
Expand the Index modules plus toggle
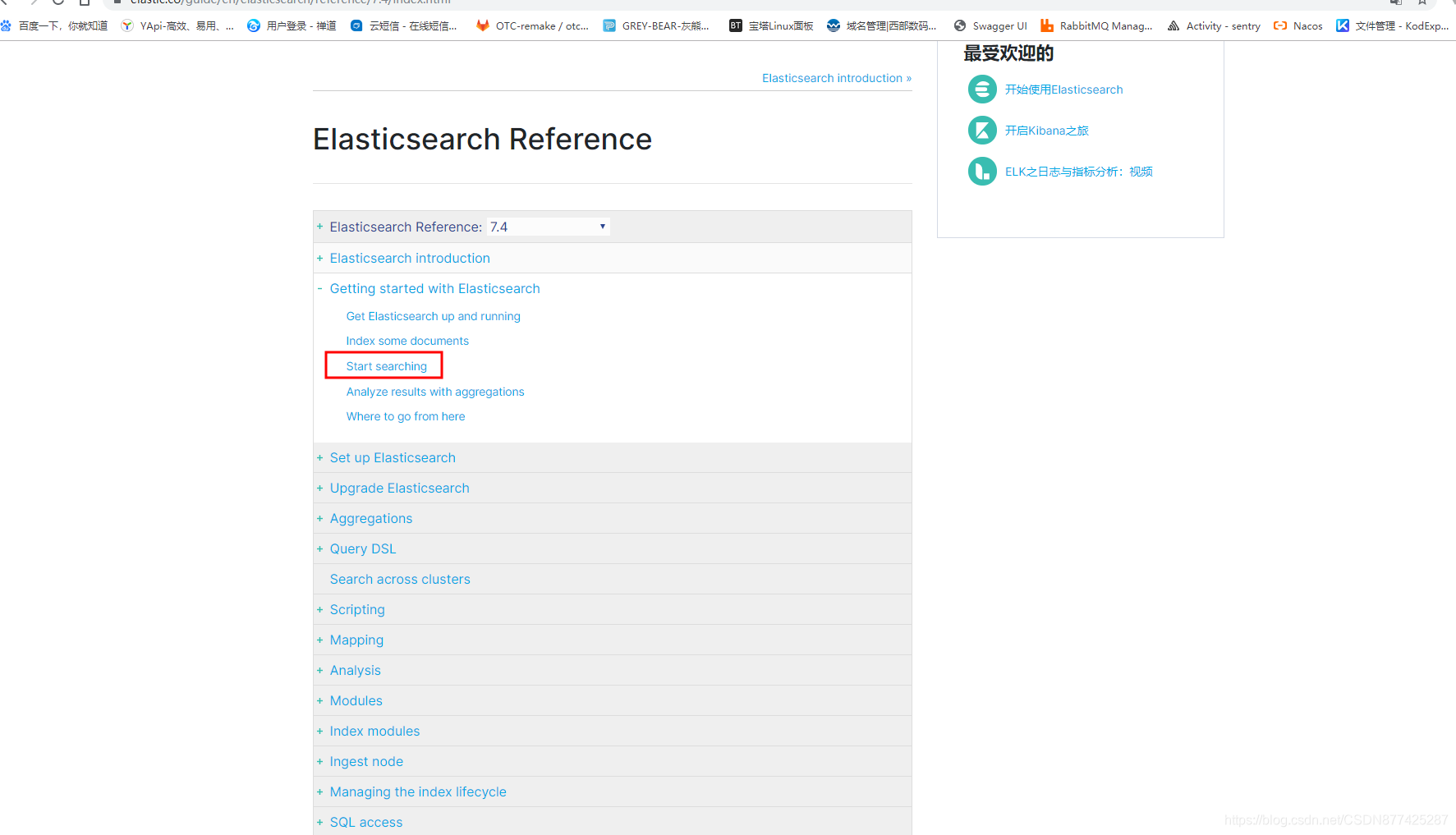click(x=319, y=731)
